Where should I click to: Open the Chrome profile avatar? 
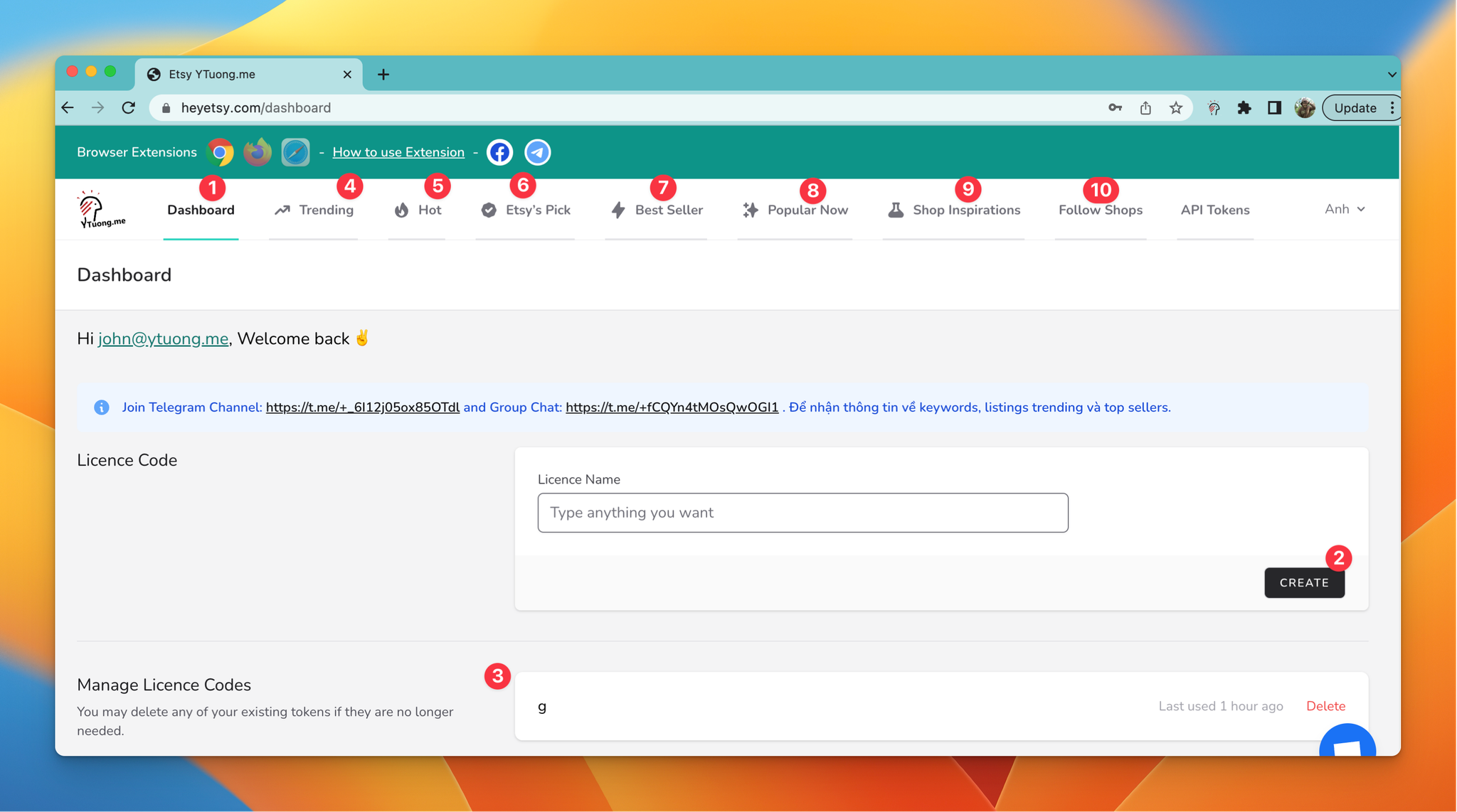(1305, 107)
